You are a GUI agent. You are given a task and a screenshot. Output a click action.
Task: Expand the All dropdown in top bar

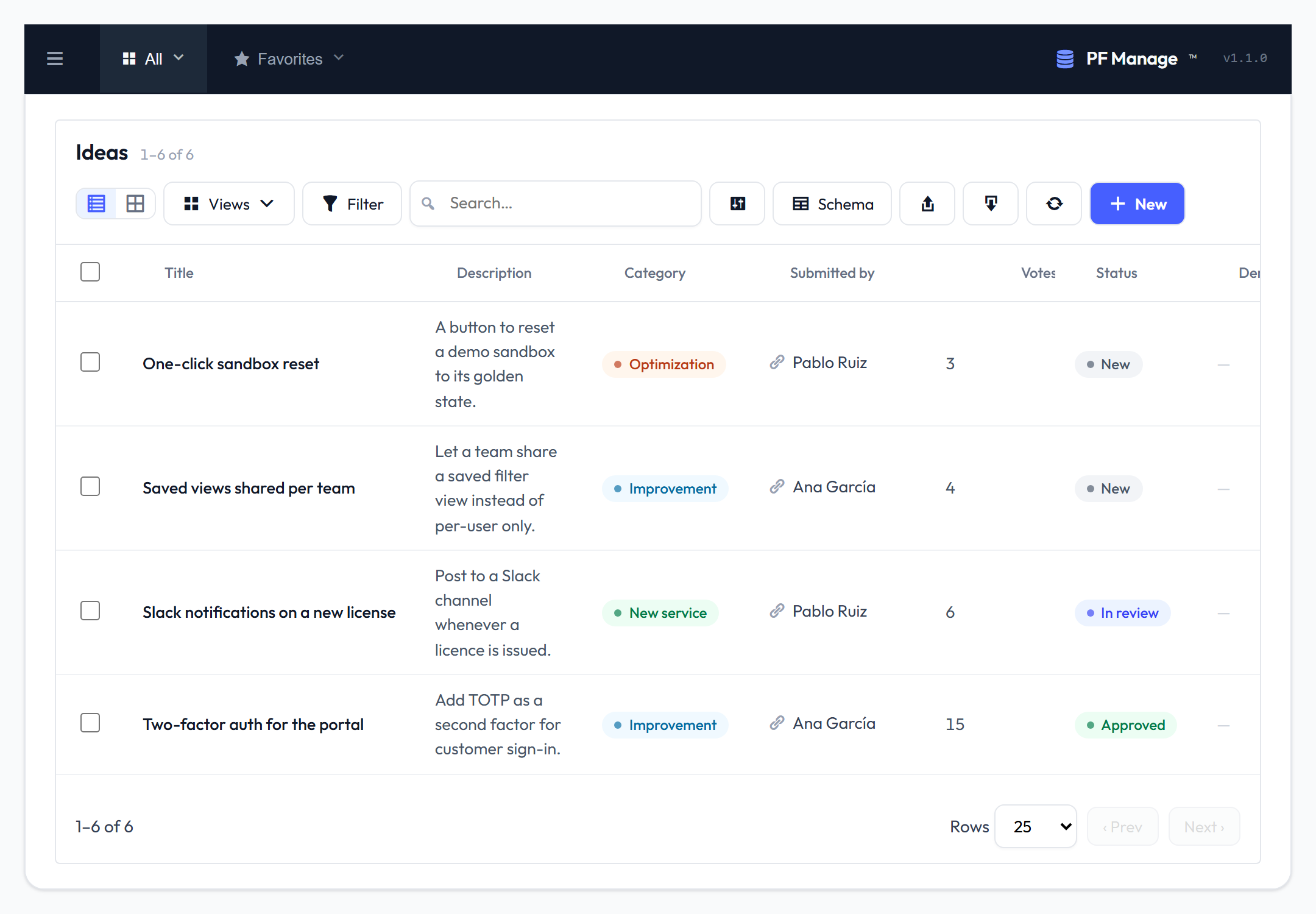(x=154, y=58)
